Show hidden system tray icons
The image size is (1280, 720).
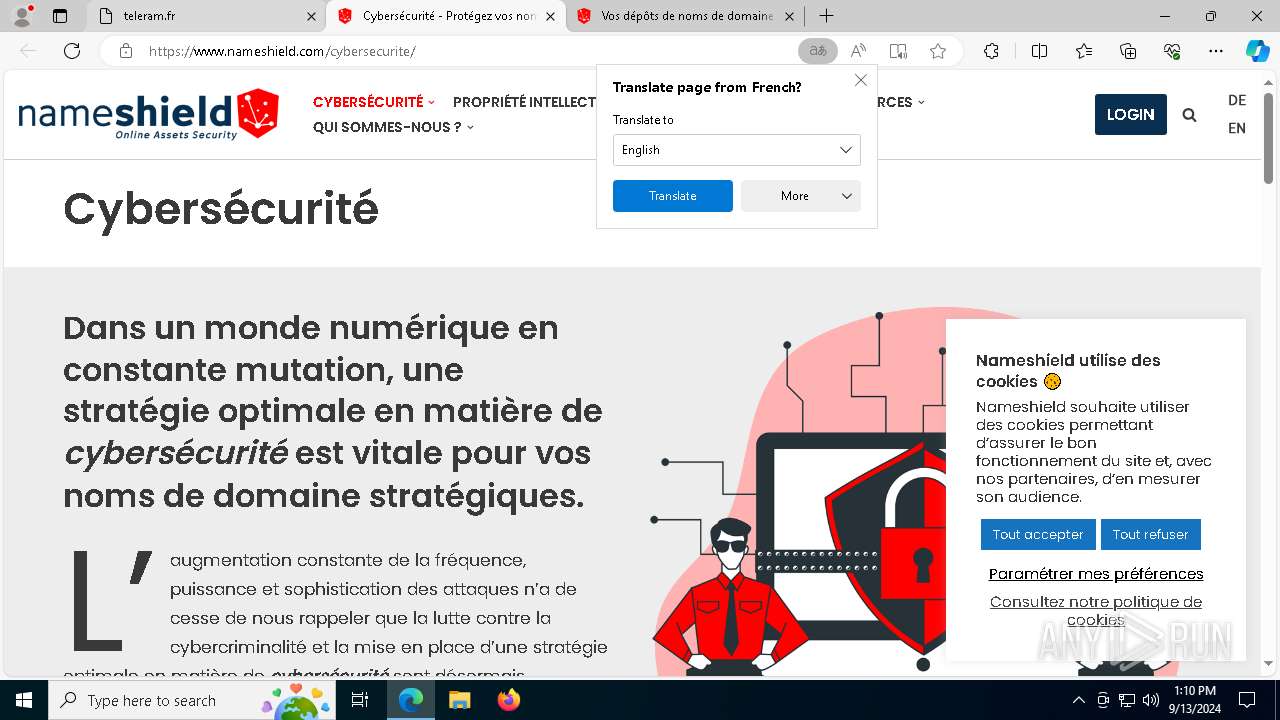pos(1078,700)
